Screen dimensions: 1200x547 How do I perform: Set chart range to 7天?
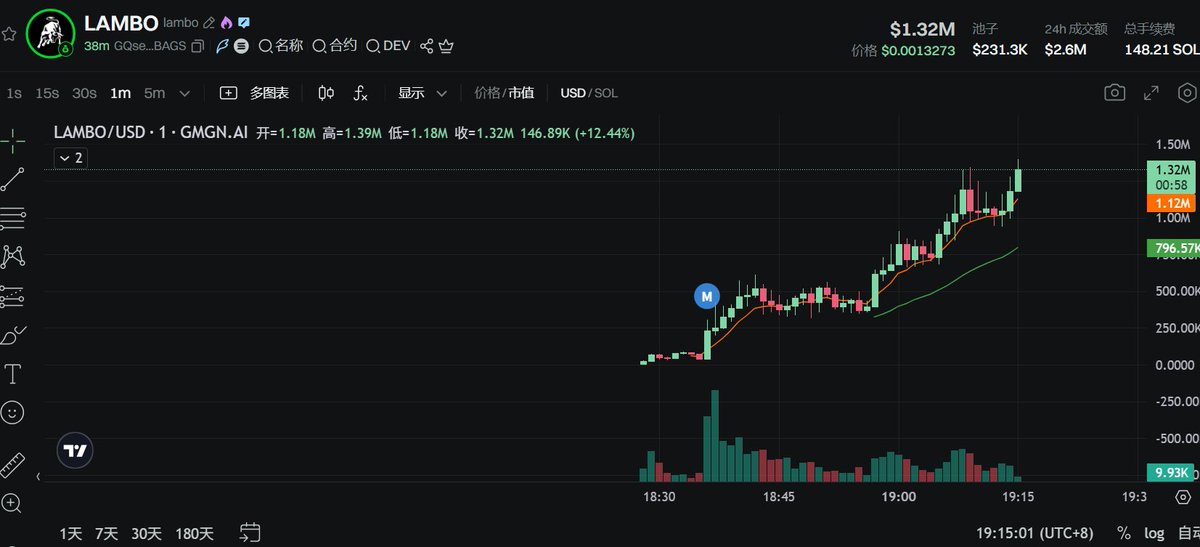(x=106, y=533)
